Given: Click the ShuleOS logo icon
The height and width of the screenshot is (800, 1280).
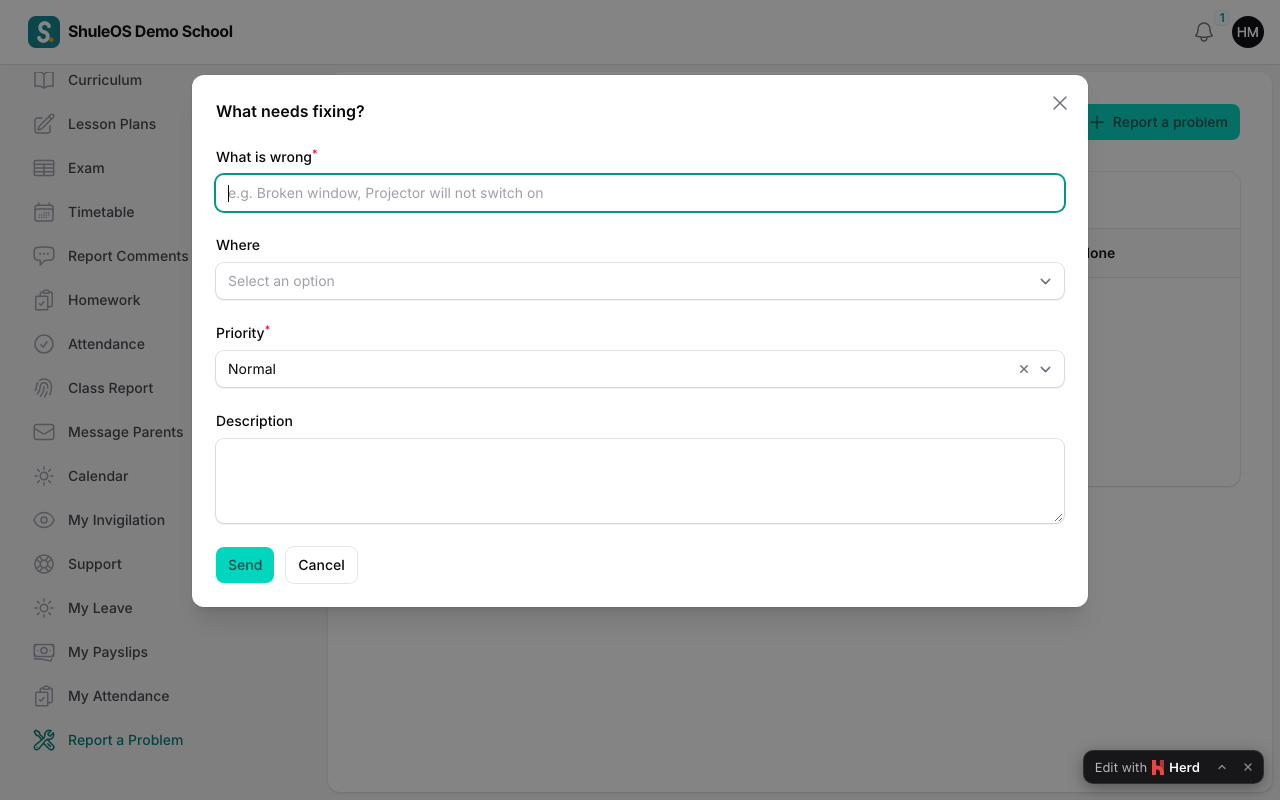Looking at the screenshot, I should pos(44,32).
